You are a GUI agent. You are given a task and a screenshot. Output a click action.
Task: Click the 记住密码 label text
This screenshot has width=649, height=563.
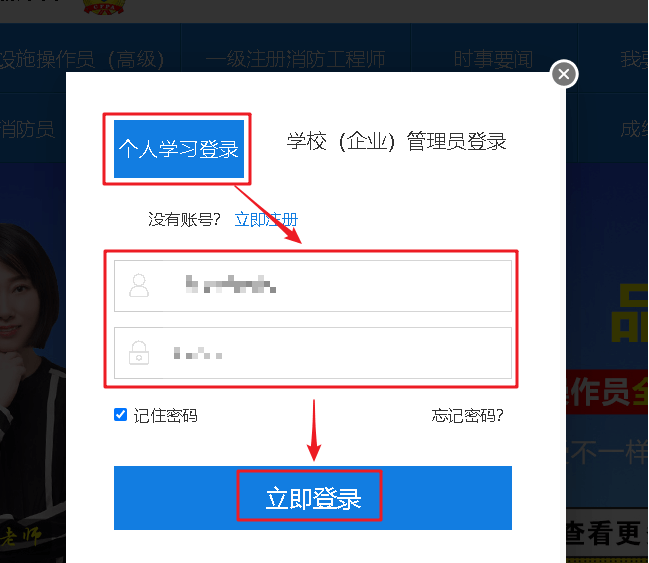pyautogui.click(x=166, y=416)
